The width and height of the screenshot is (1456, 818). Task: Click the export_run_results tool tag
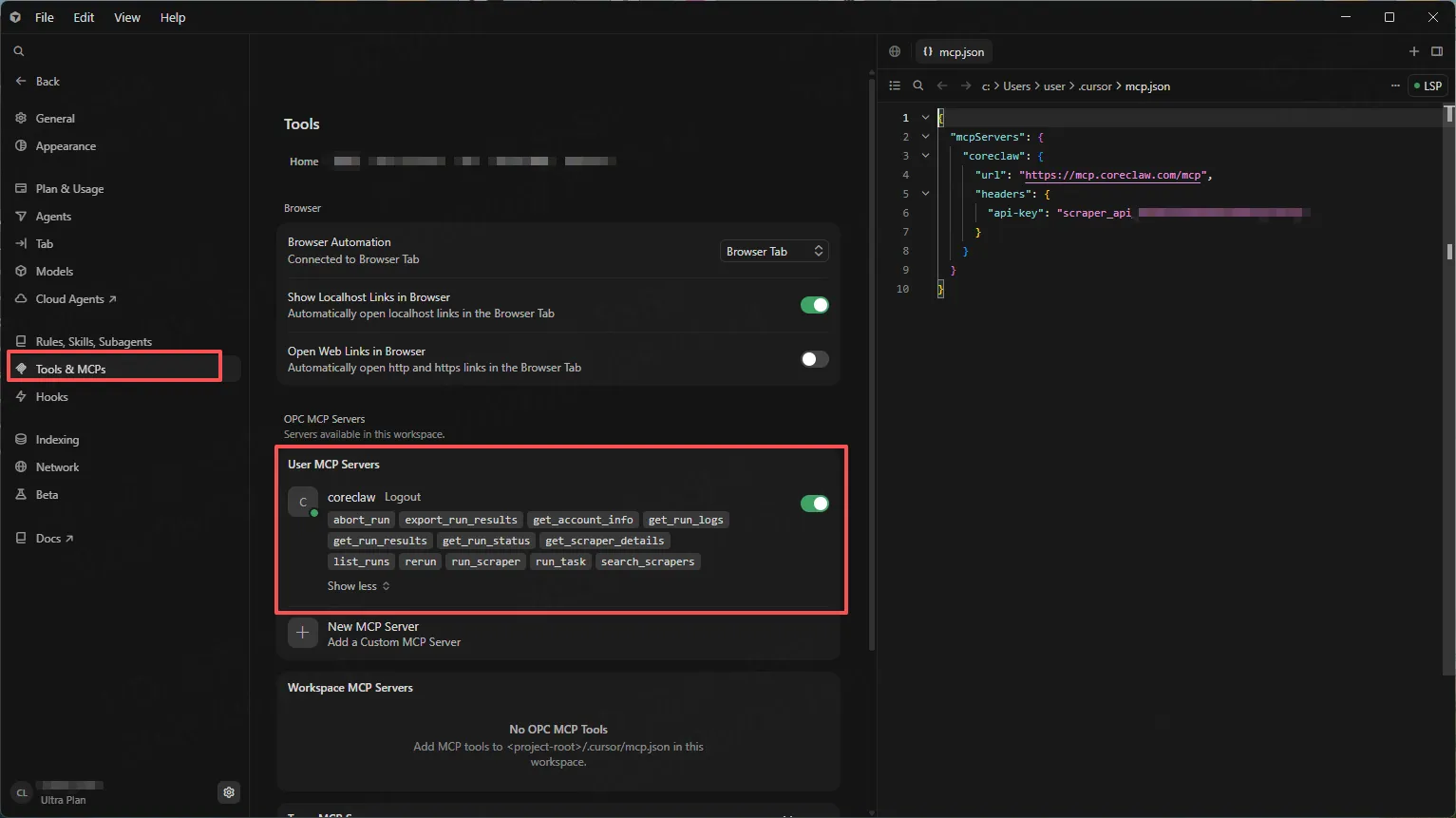[461, 520]
